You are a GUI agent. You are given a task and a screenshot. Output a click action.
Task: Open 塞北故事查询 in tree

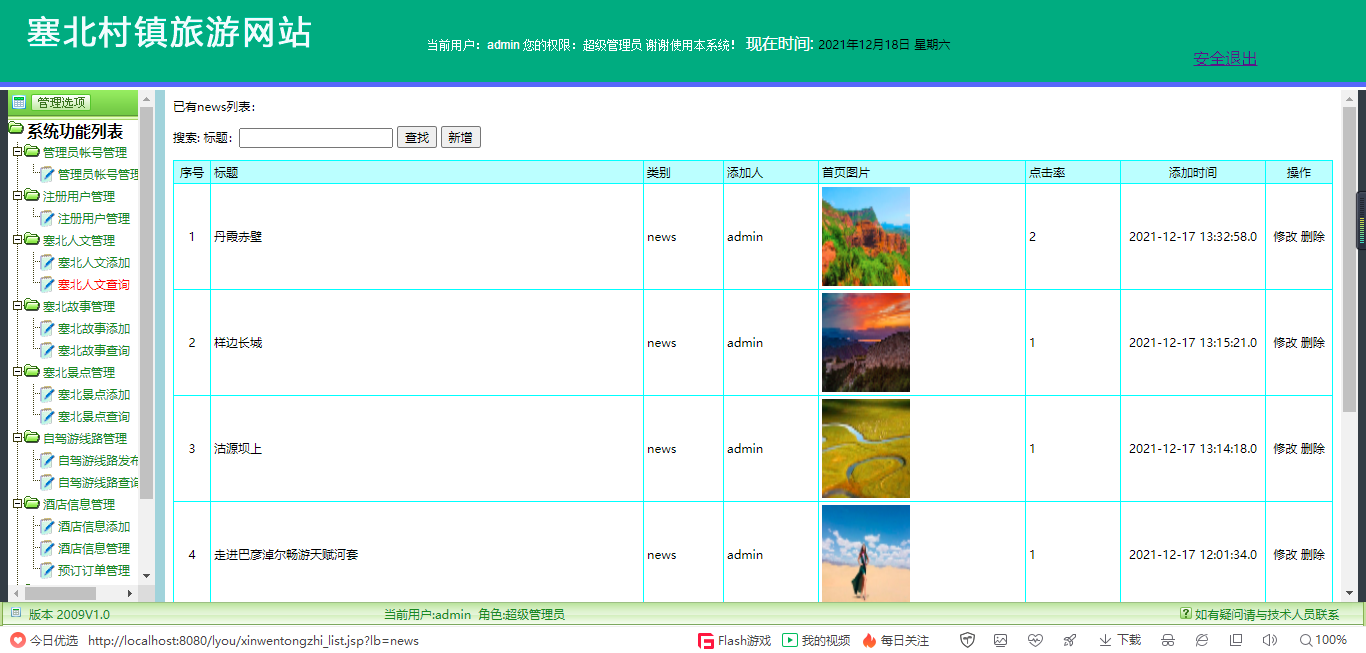point(94,351)
